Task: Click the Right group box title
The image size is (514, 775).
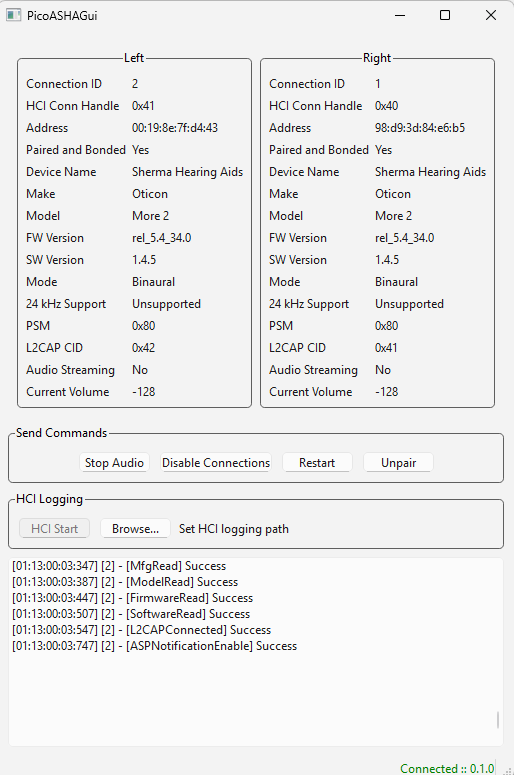Action: point(377,58)
